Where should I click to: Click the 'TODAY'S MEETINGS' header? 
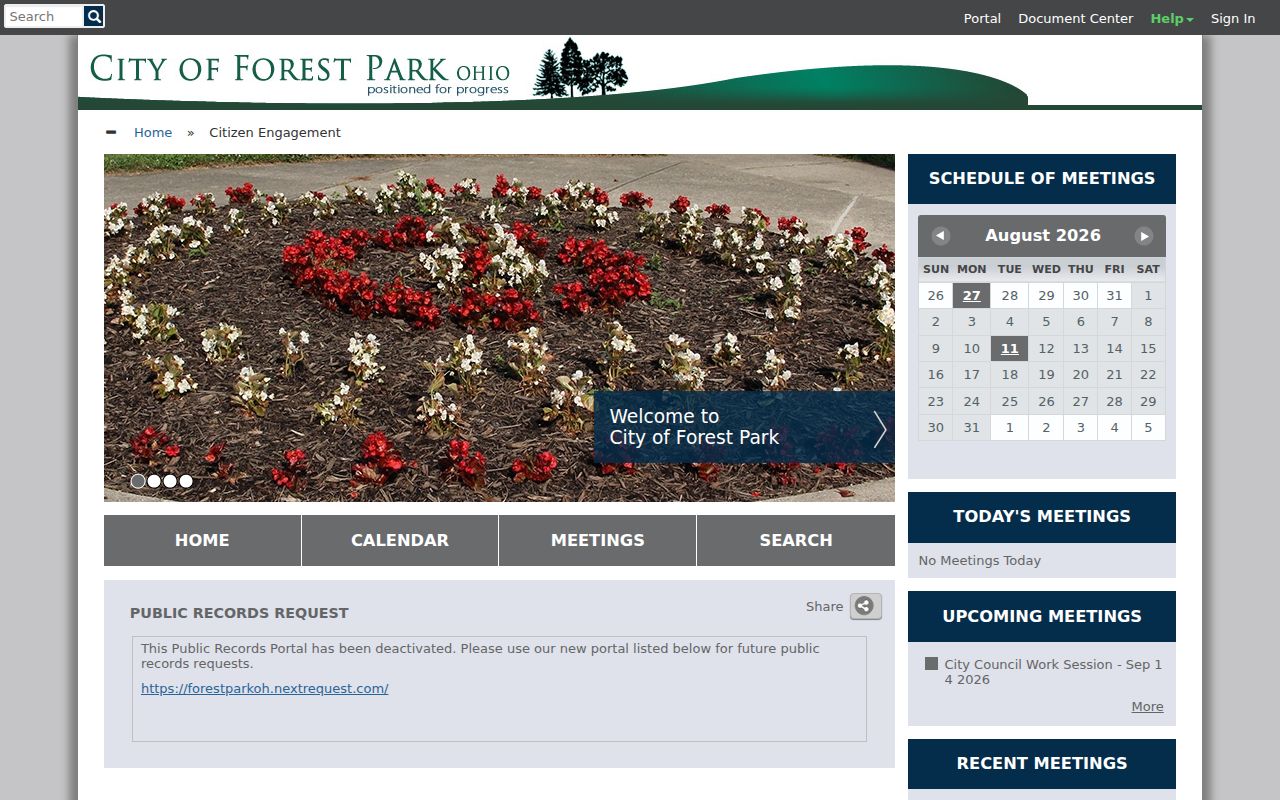(1042, 517)
